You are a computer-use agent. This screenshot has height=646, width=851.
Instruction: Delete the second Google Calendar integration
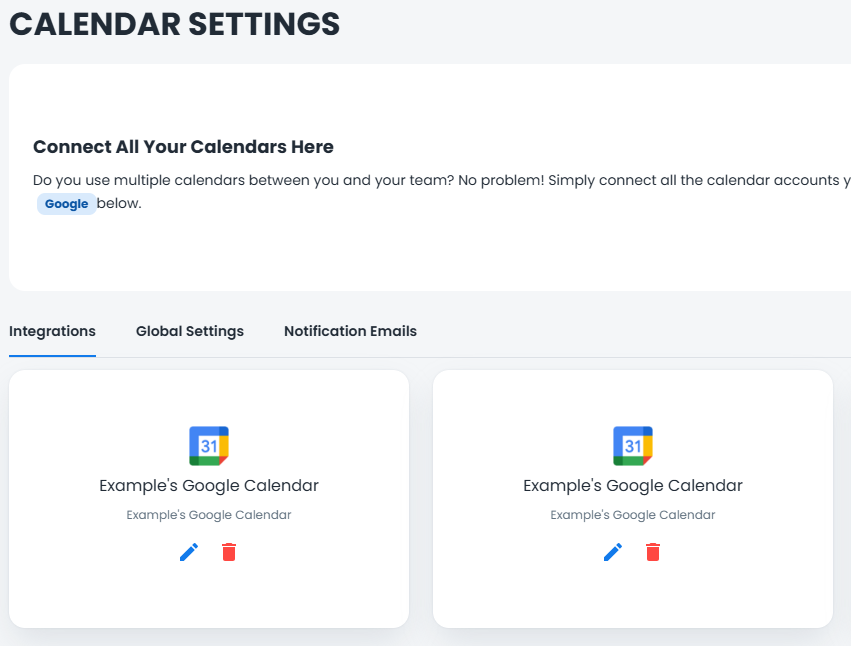tap(653, 552)
